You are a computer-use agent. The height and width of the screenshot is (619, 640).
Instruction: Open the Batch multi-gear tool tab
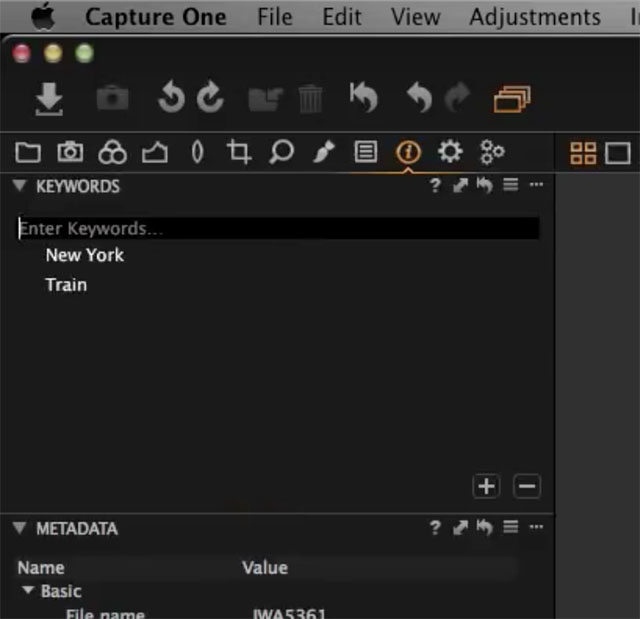(x=492, y=152)
